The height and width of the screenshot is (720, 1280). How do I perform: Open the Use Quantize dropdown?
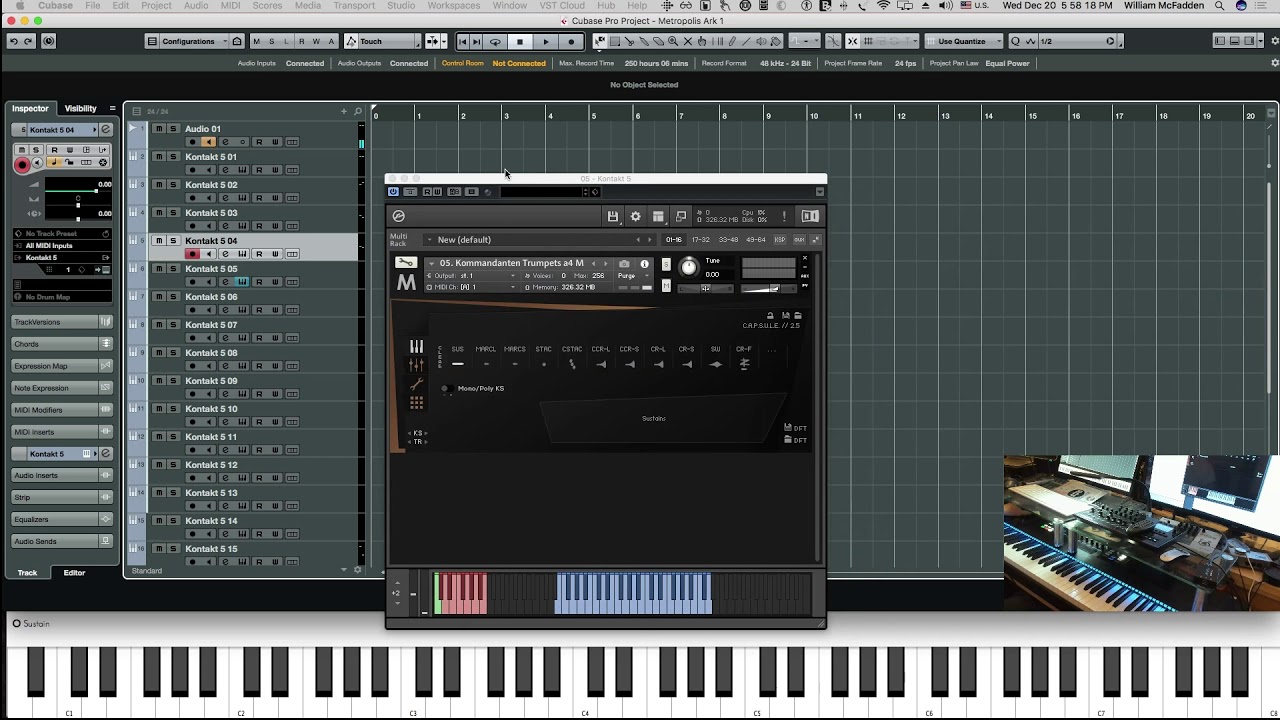[x=964, y=41]
